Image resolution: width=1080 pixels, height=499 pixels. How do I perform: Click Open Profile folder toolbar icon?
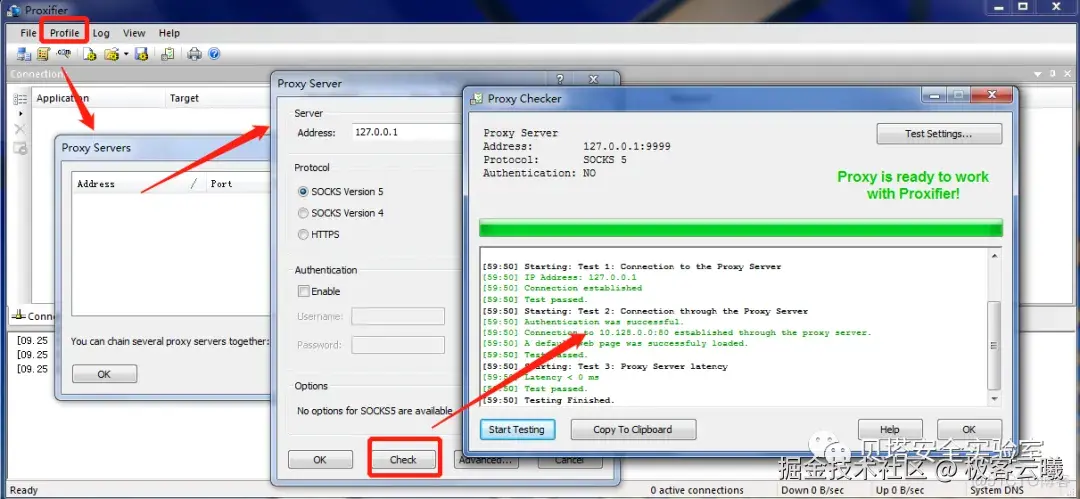point(112,54)
